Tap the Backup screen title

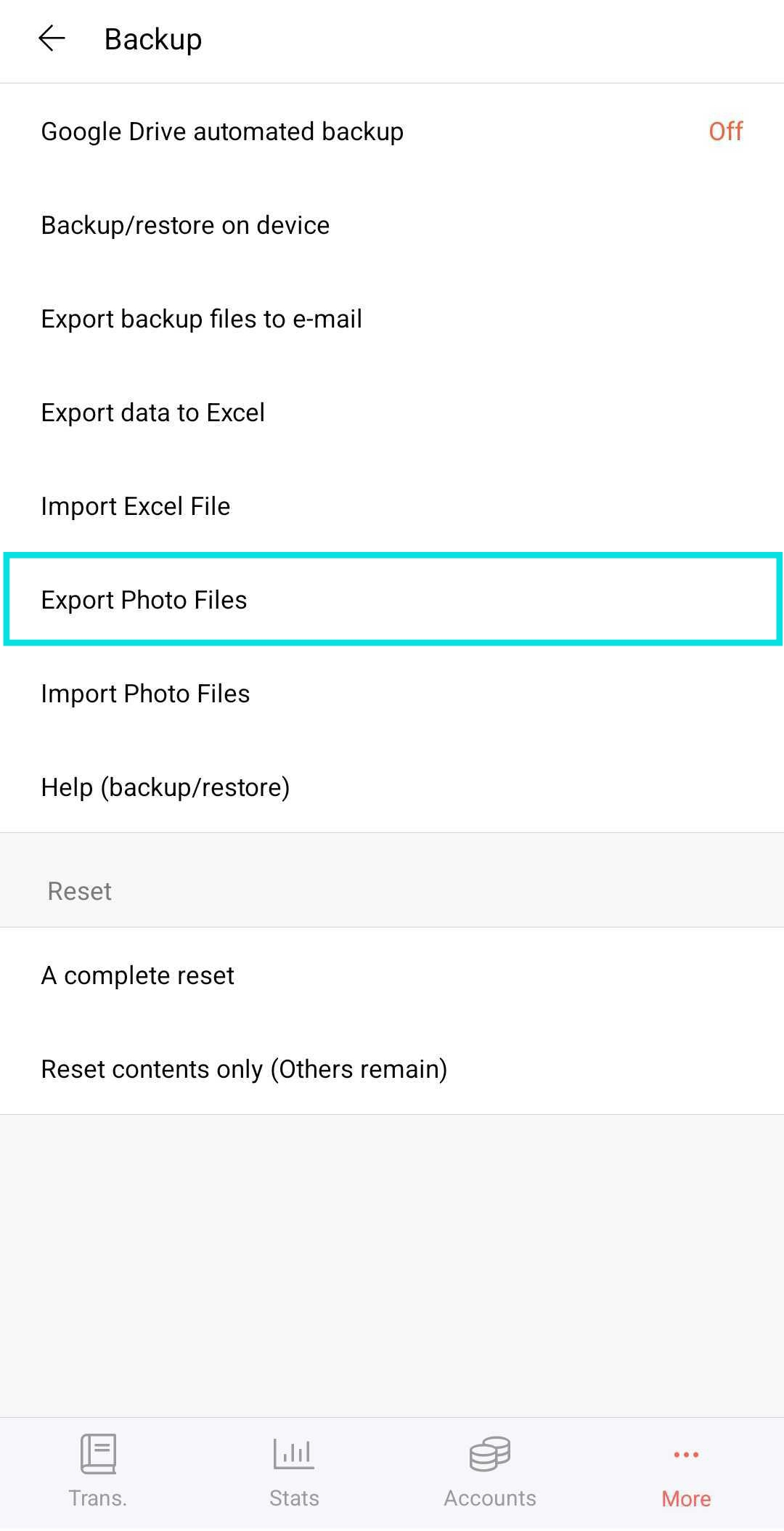153,39
